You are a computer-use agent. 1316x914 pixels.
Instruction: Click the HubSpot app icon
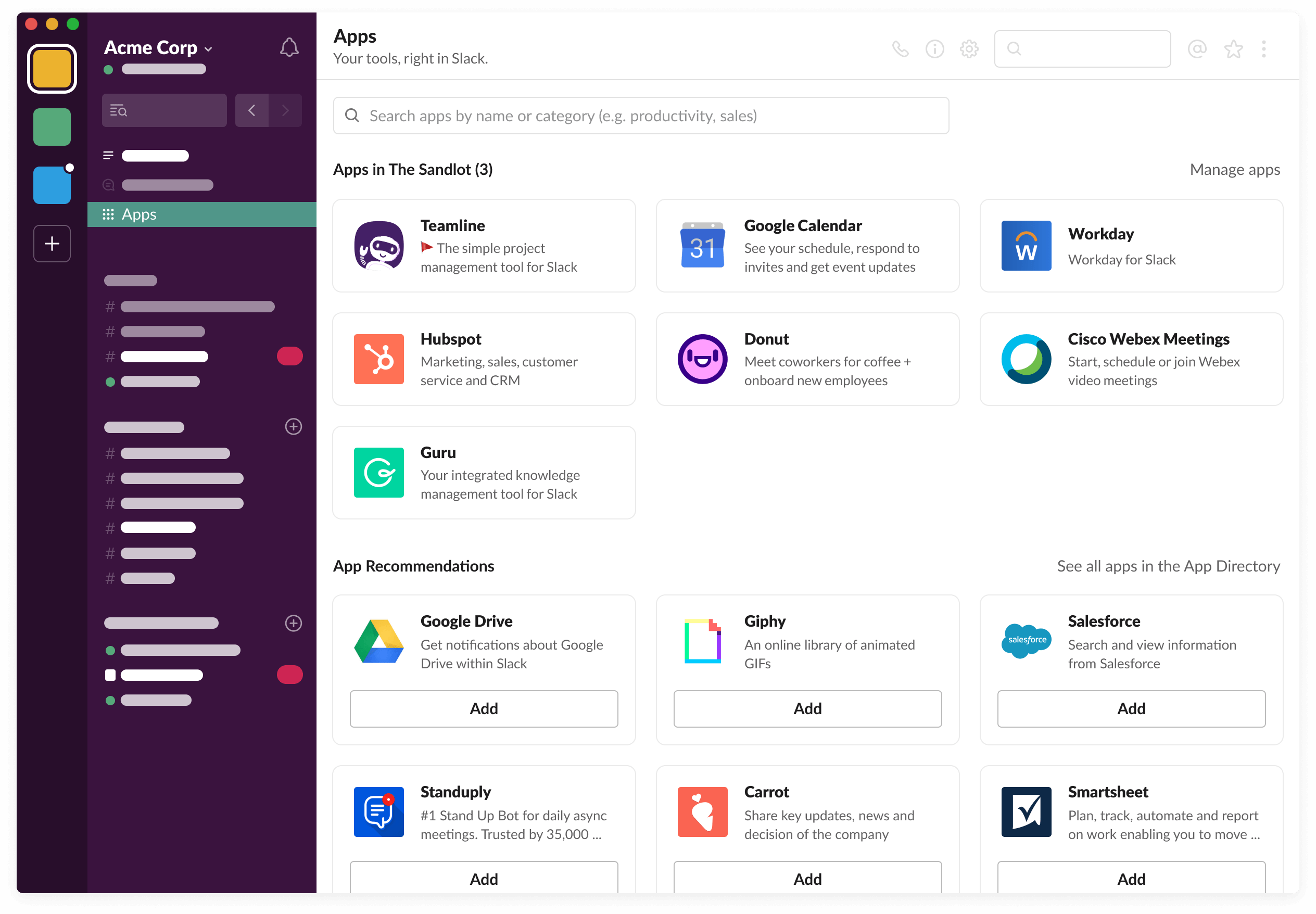coord(380,359)
